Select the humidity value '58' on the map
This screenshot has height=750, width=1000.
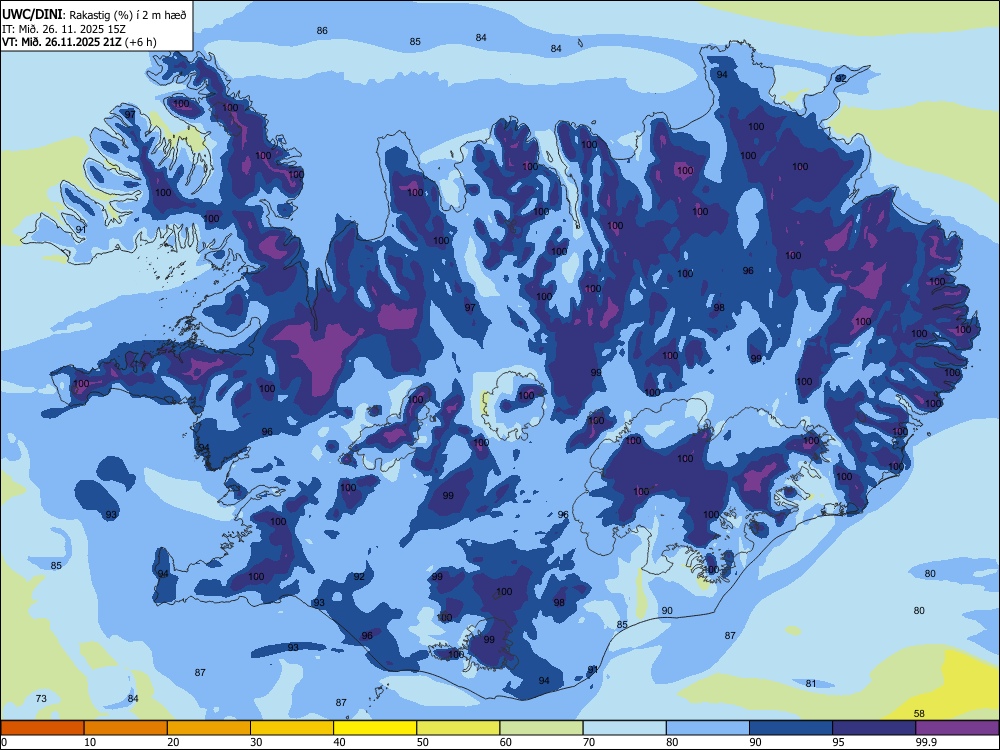[919, 713]
